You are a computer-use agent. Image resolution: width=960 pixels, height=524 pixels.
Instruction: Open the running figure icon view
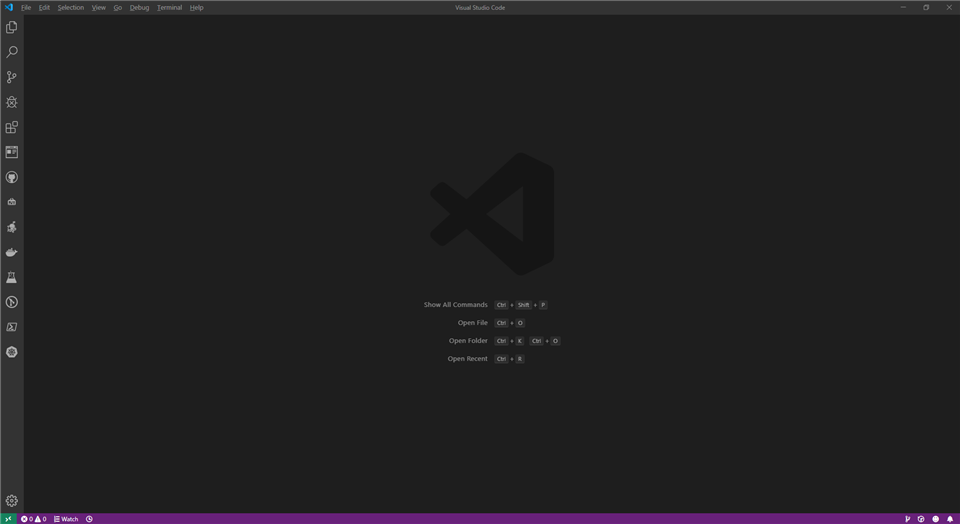click(12, 227)
